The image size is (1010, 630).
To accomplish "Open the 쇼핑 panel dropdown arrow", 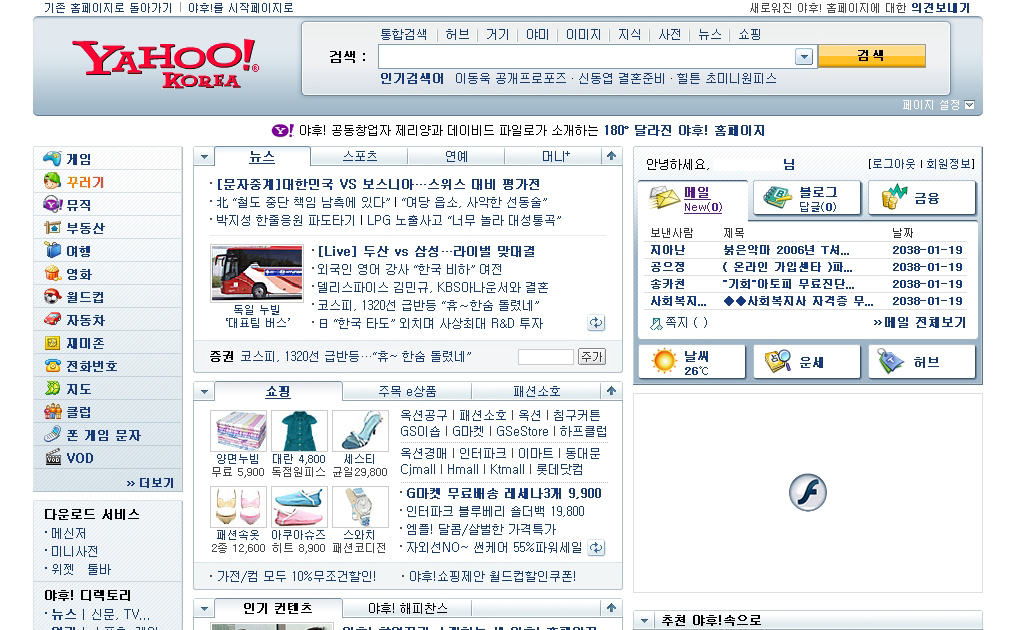I will click(x=204, y=392).
